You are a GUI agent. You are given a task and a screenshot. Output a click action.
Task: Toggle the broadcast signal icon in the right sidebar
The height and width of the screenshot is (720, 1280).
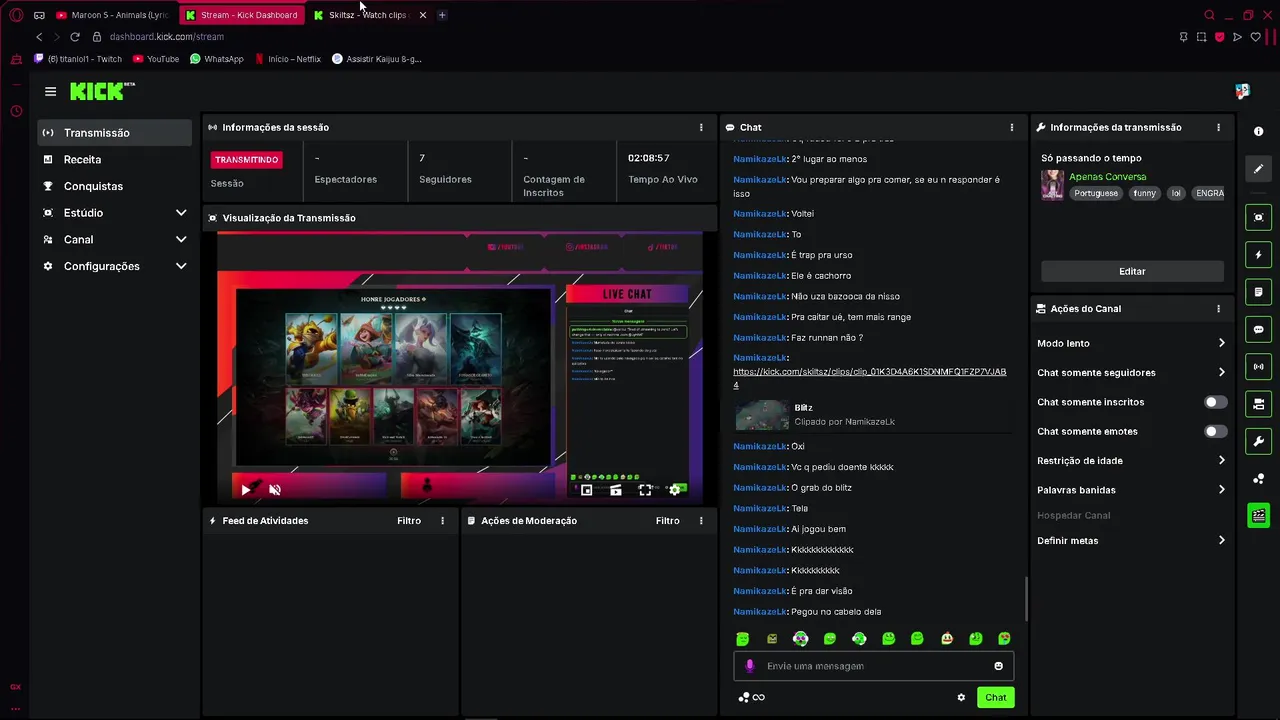pyautogui.click(x=1258, y=367)
